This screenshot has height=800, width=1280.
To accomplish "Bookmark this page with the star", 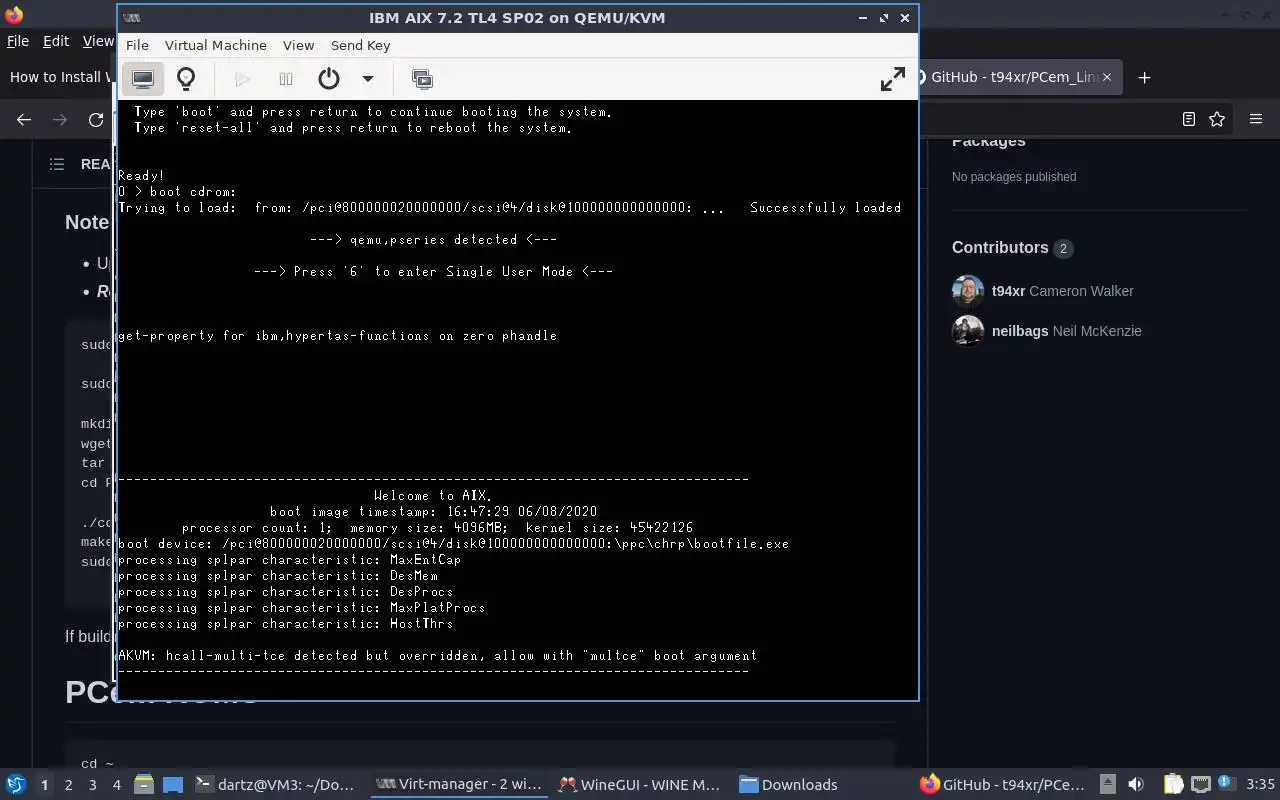I will [x=1216, y=119].
